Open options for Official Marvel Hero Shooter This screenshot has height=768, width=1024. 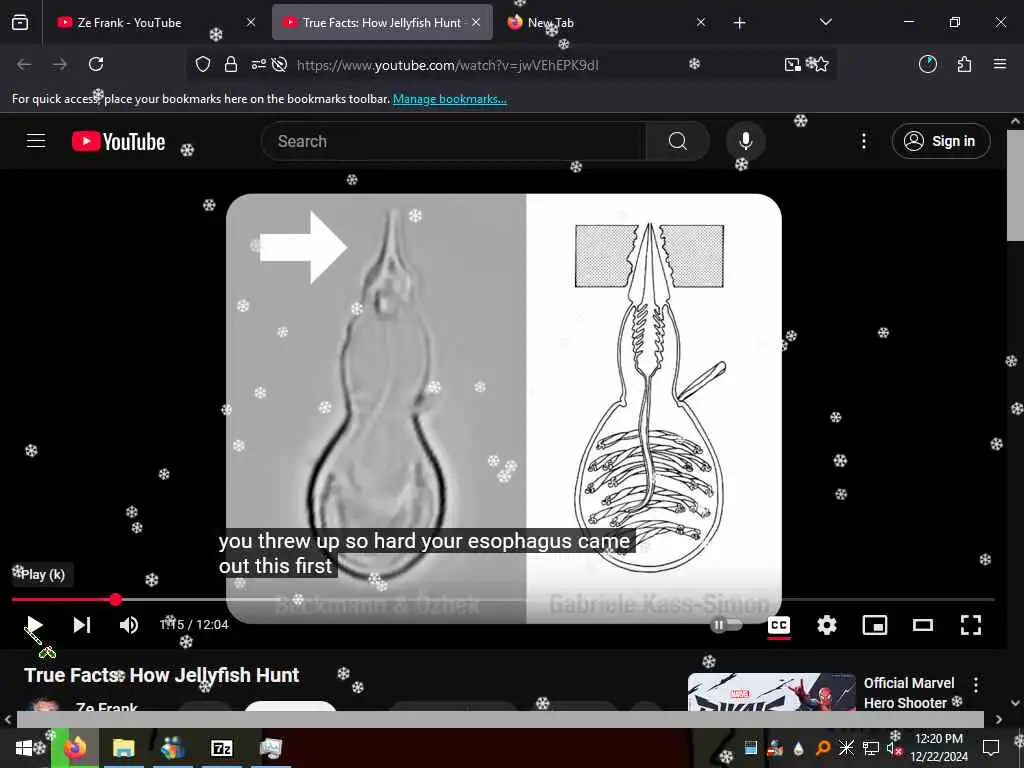click(x=976, y=684)
